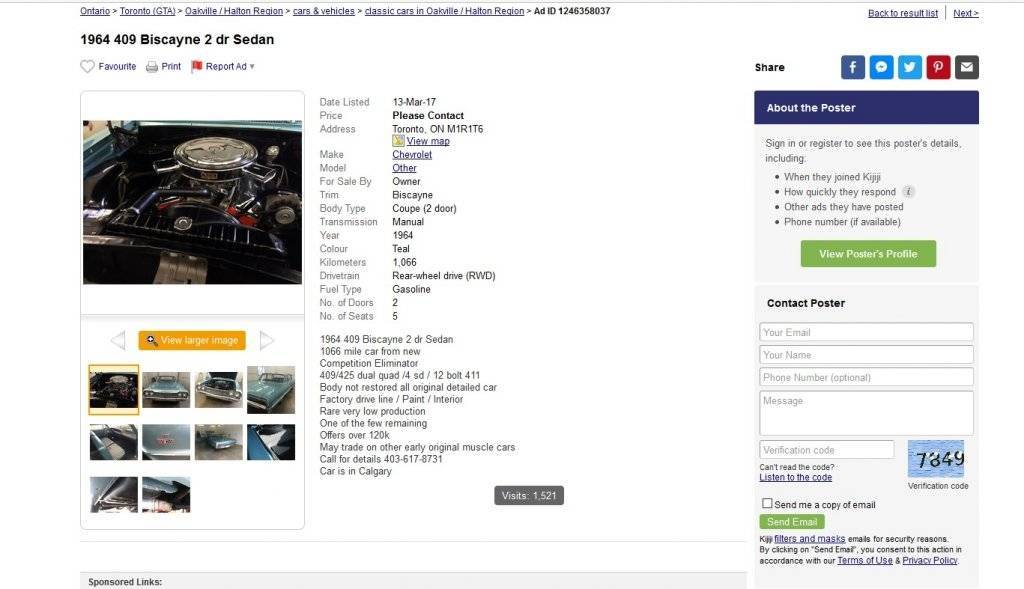
Task: Click the View Poster's Profile button
Action: 868,253
